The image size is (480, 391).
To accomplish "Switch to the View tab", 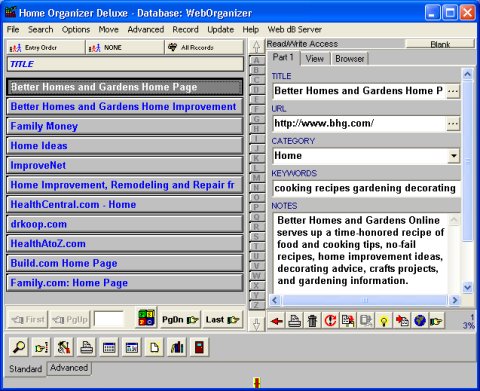I will (x=314, y=59).
